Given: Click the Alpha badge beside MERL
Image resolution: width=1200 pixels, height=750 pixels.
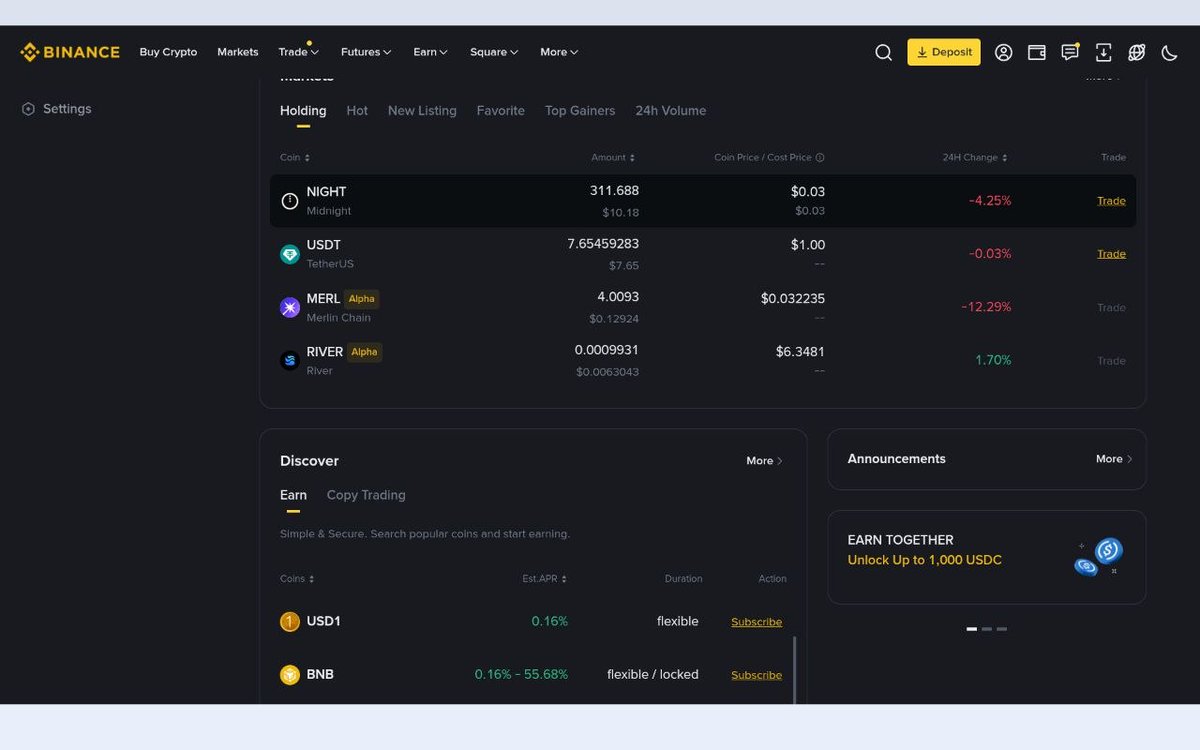Looking at the screenshot, I should point(361,299).
